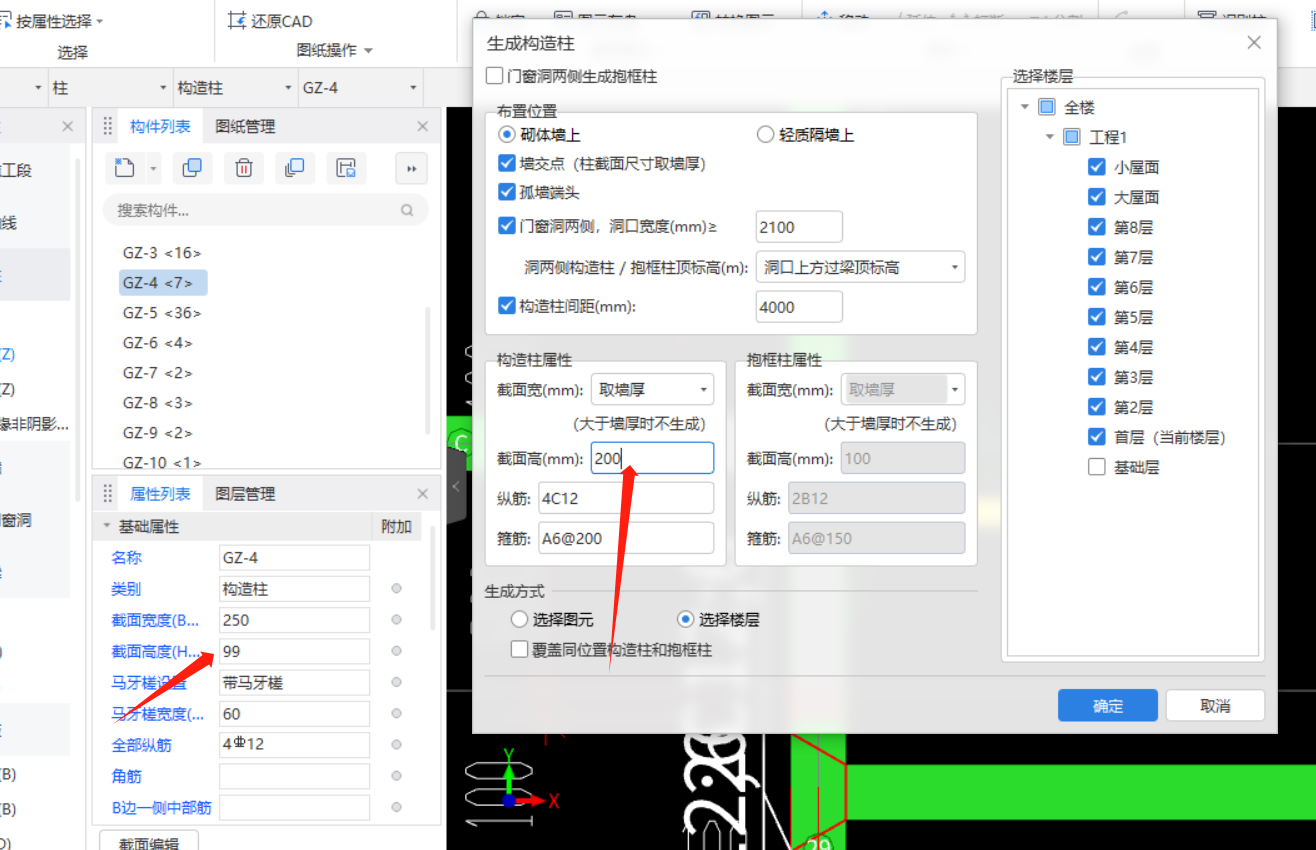The width and height of the screenshot is (1316, 850).
Task: Click the trash delete component icon
Action: tap(244, 168)
